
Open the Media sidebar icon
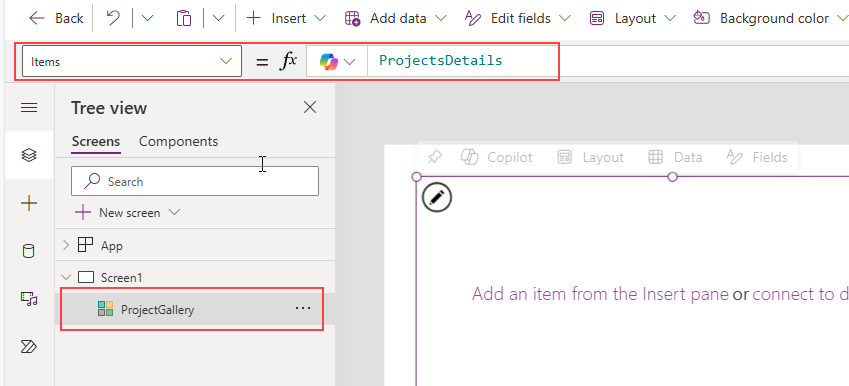pos(29,299)
